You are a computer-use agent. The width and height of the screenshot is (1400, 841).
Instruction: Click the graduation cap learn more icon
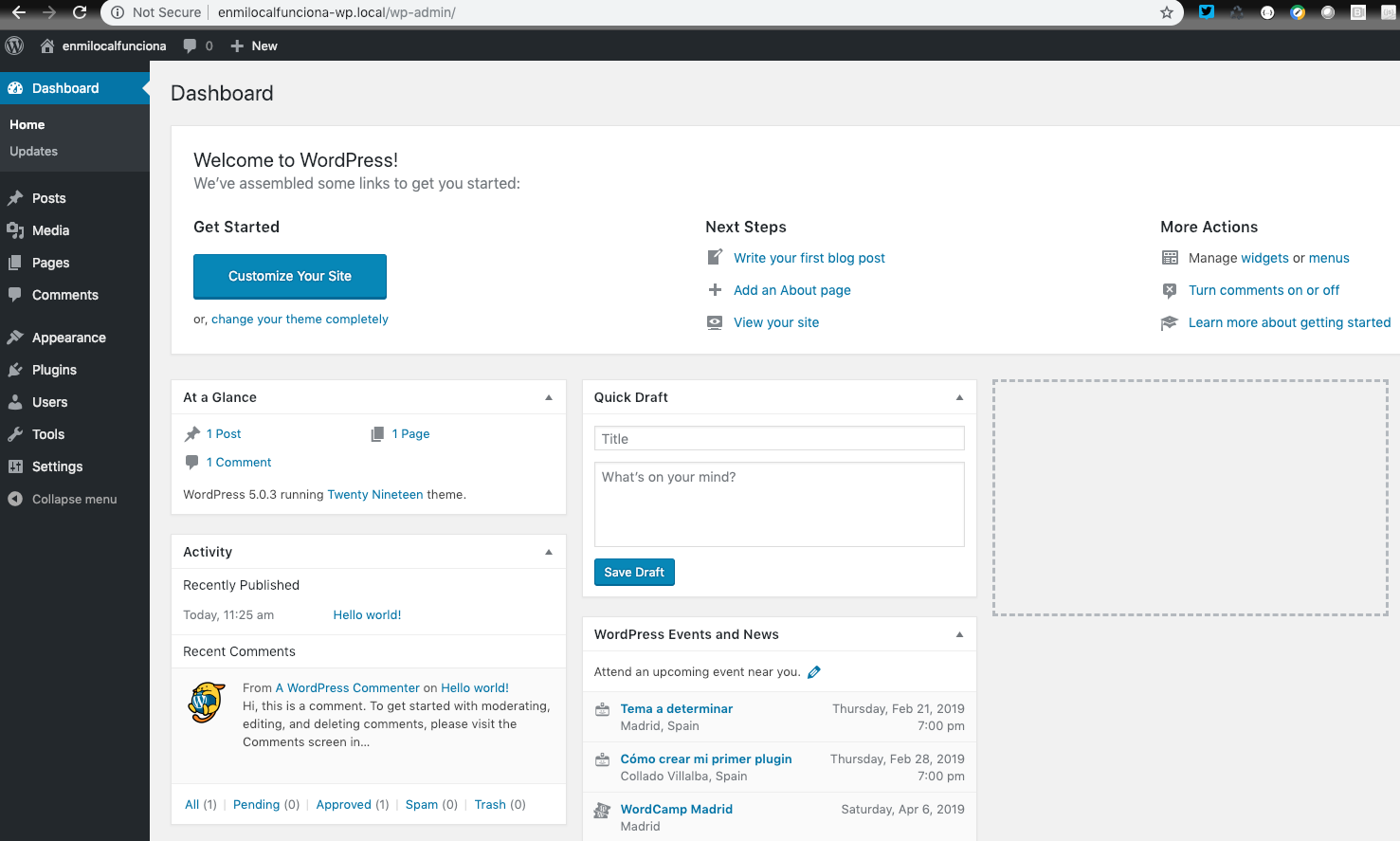click(1170, 322)
